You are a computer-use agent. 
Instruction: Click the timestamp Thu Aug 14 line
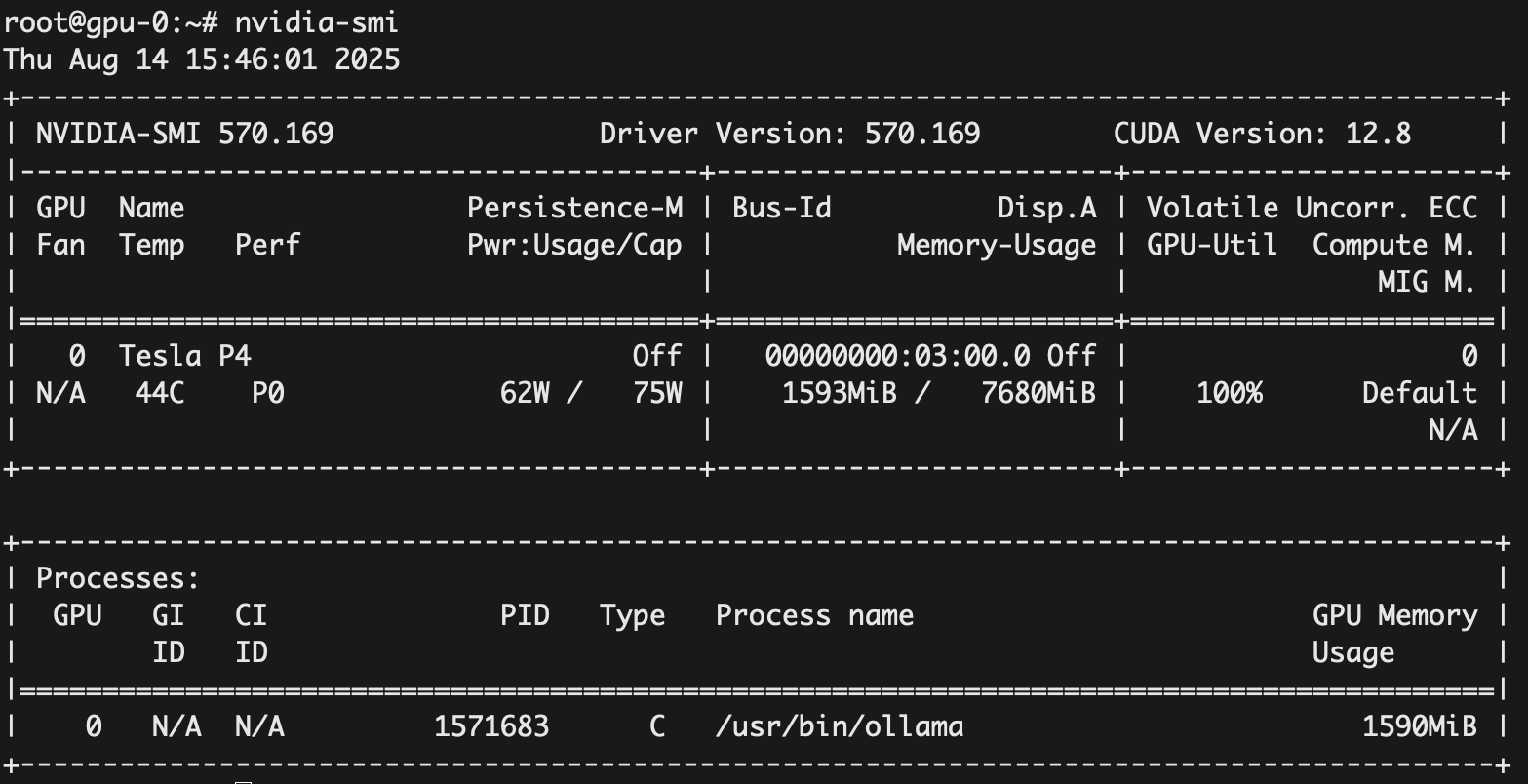(202, 59)
